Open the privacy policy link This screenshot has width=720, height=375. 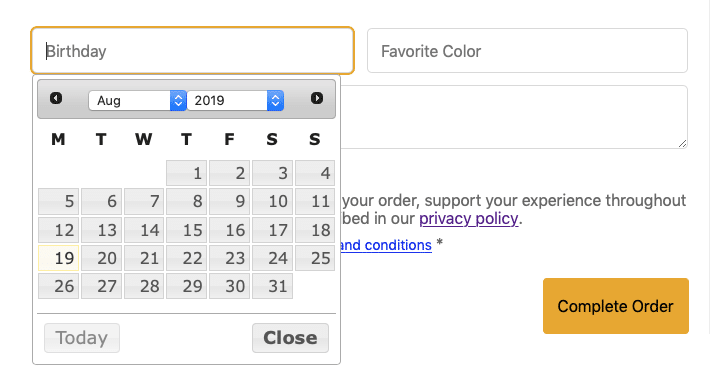468,218
